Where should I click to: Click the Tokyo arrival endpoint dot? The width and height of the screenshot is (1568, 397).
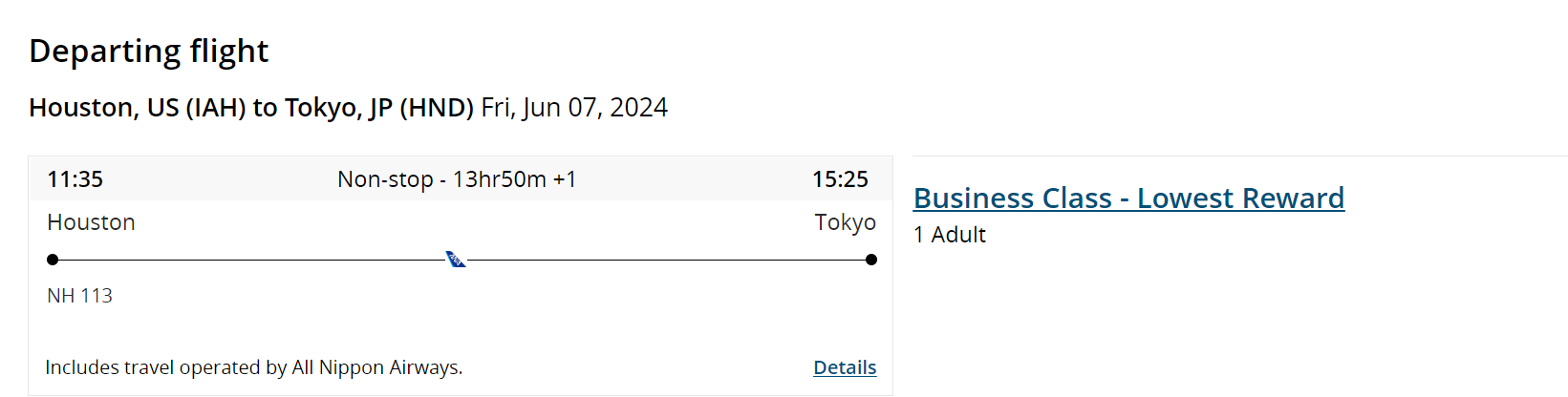pyautogui.click(x=870, y=260)
